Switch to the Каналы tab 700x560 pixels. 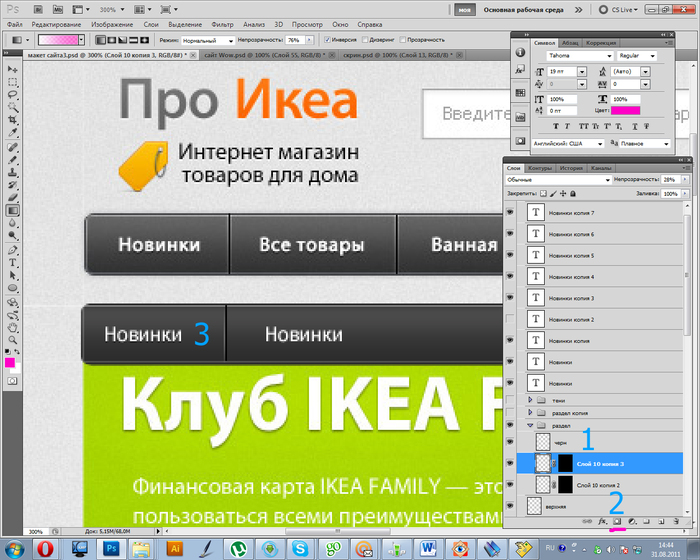point(601,168)
